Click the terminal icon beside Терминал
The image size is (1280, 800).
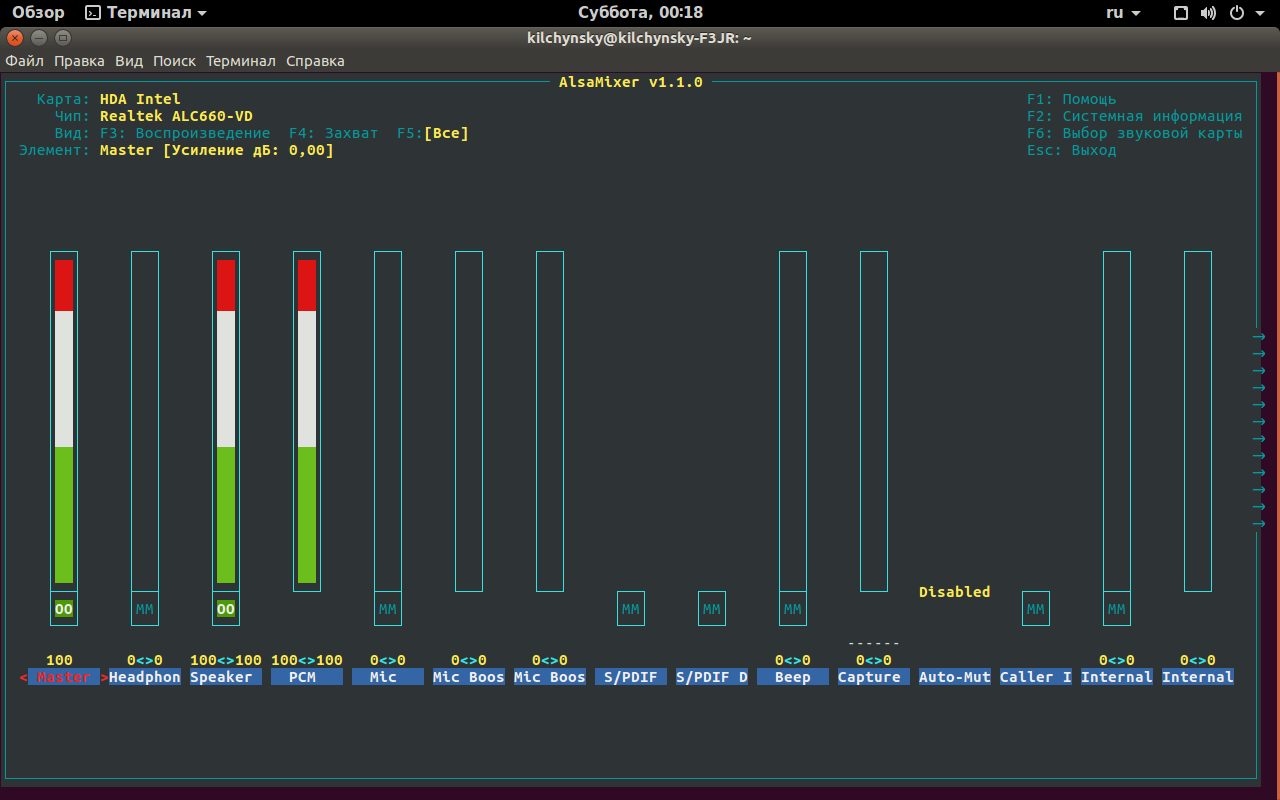click(x=93, y=13)
